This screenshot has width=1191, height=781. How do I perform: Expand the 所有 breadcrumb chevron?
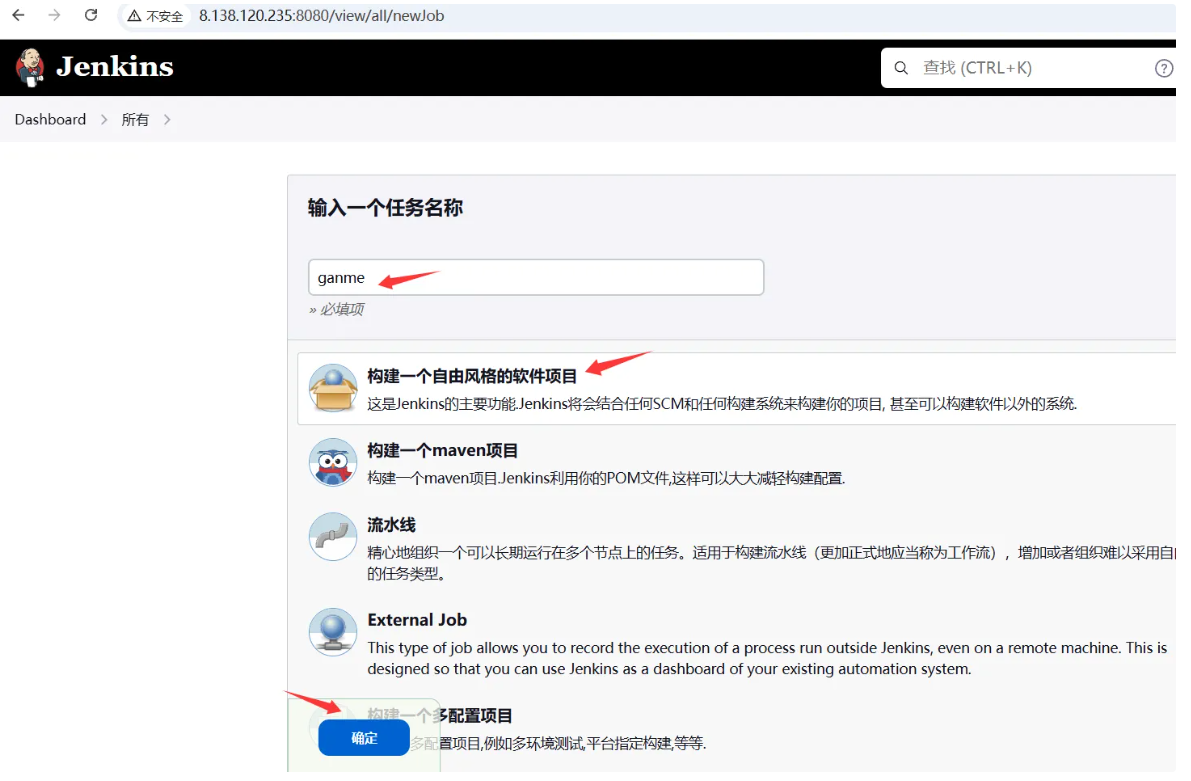[167, 120]
